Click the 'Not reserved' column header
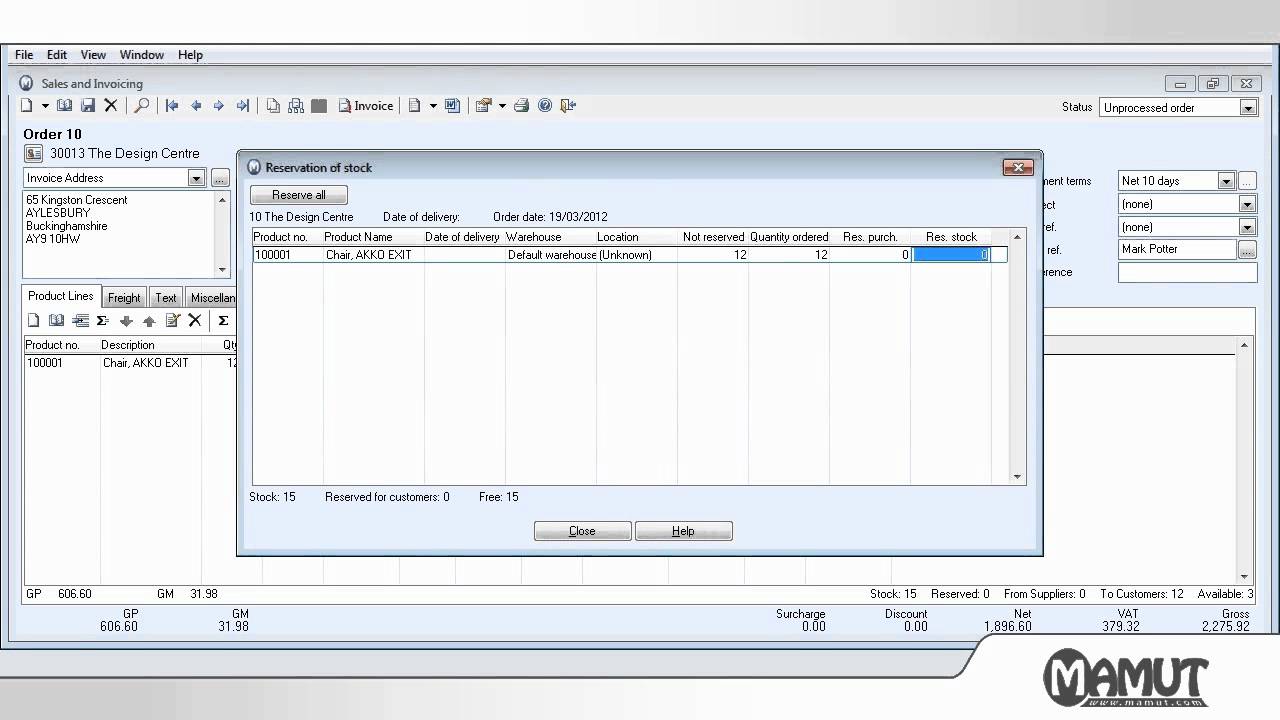This screenshot has width=1280, height=720. pos(713,237)
